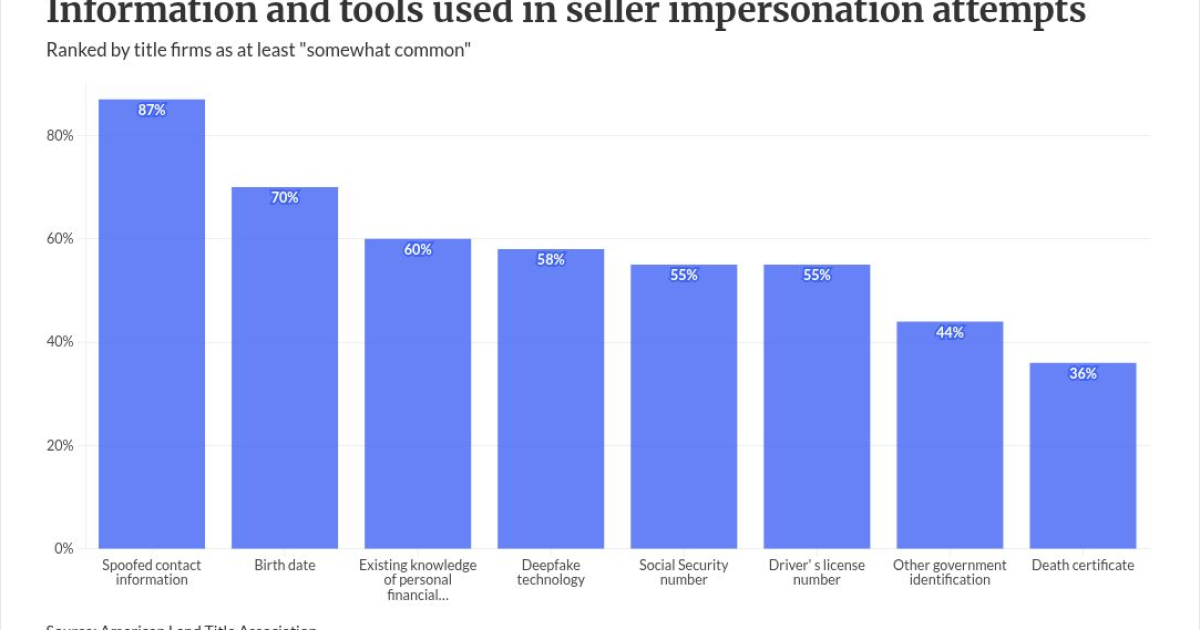Click the Source American Land Title Association text
Screen dimensions: 1200x630
point(181,627)
